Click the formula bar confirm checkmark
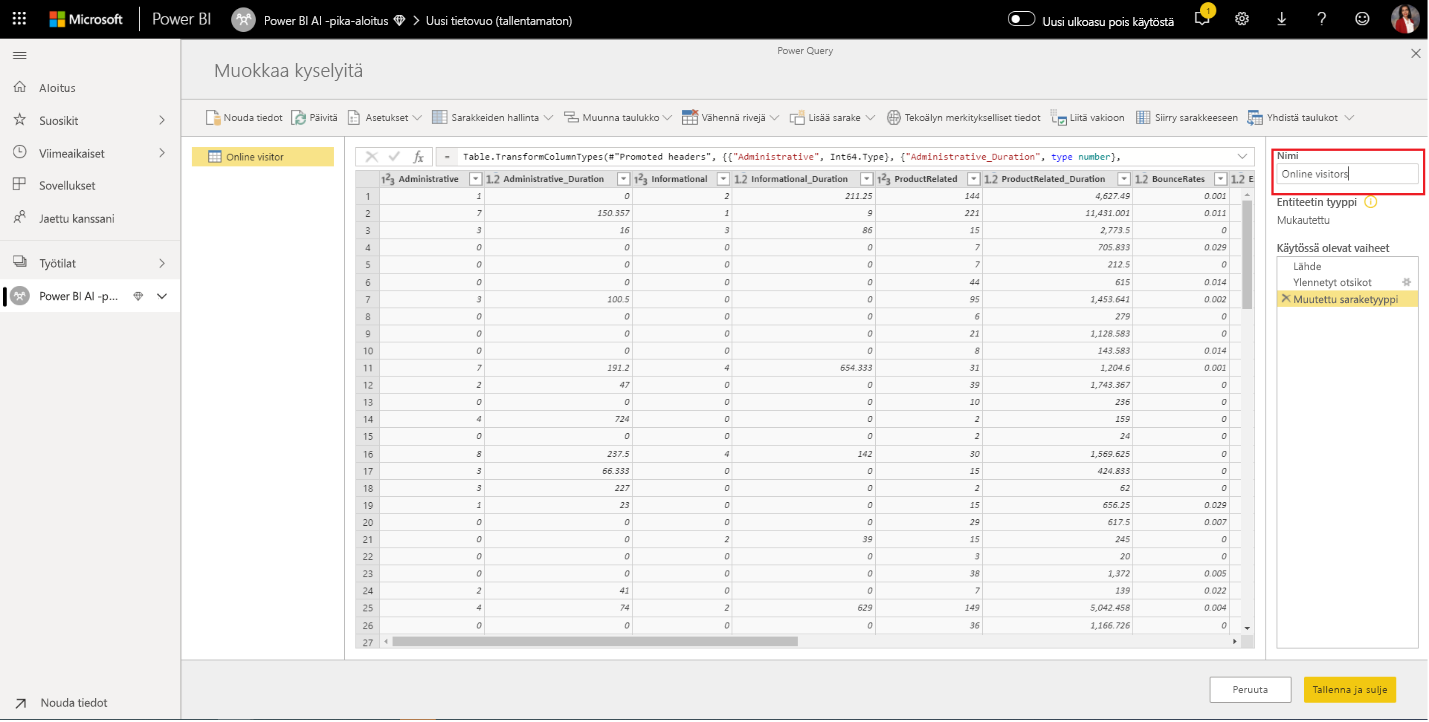The height and width of the screenshot is (722, 1429). 394,157
